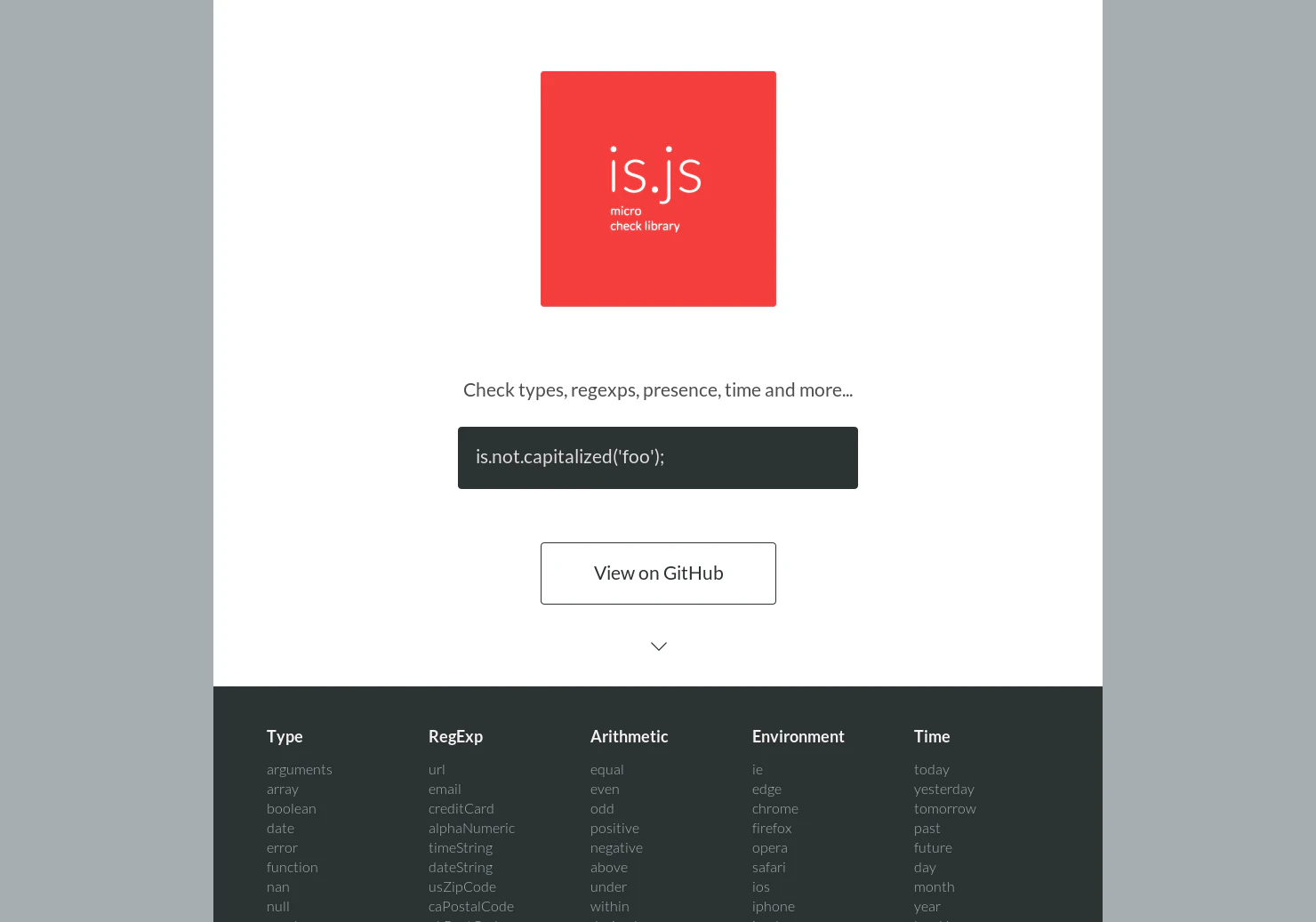1316x922 pixels.
Task: Open the even link under Arithmetic
Action: [x=605, y=790]
